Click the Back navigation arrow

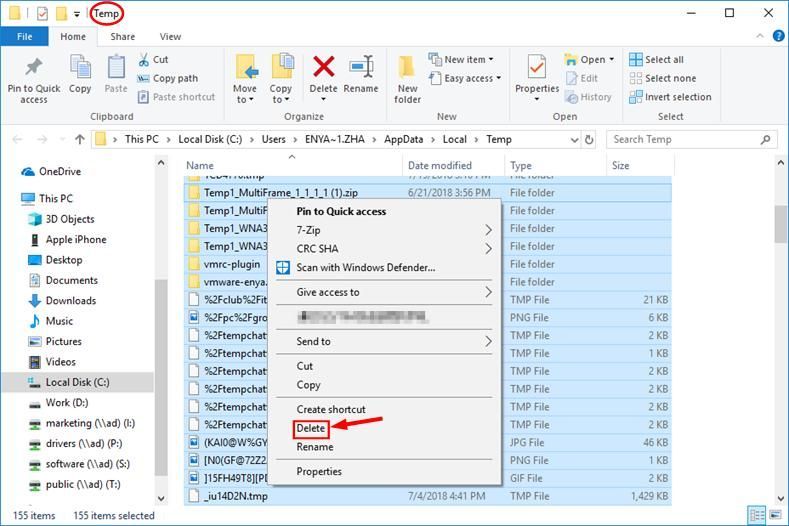pos(18,139)
